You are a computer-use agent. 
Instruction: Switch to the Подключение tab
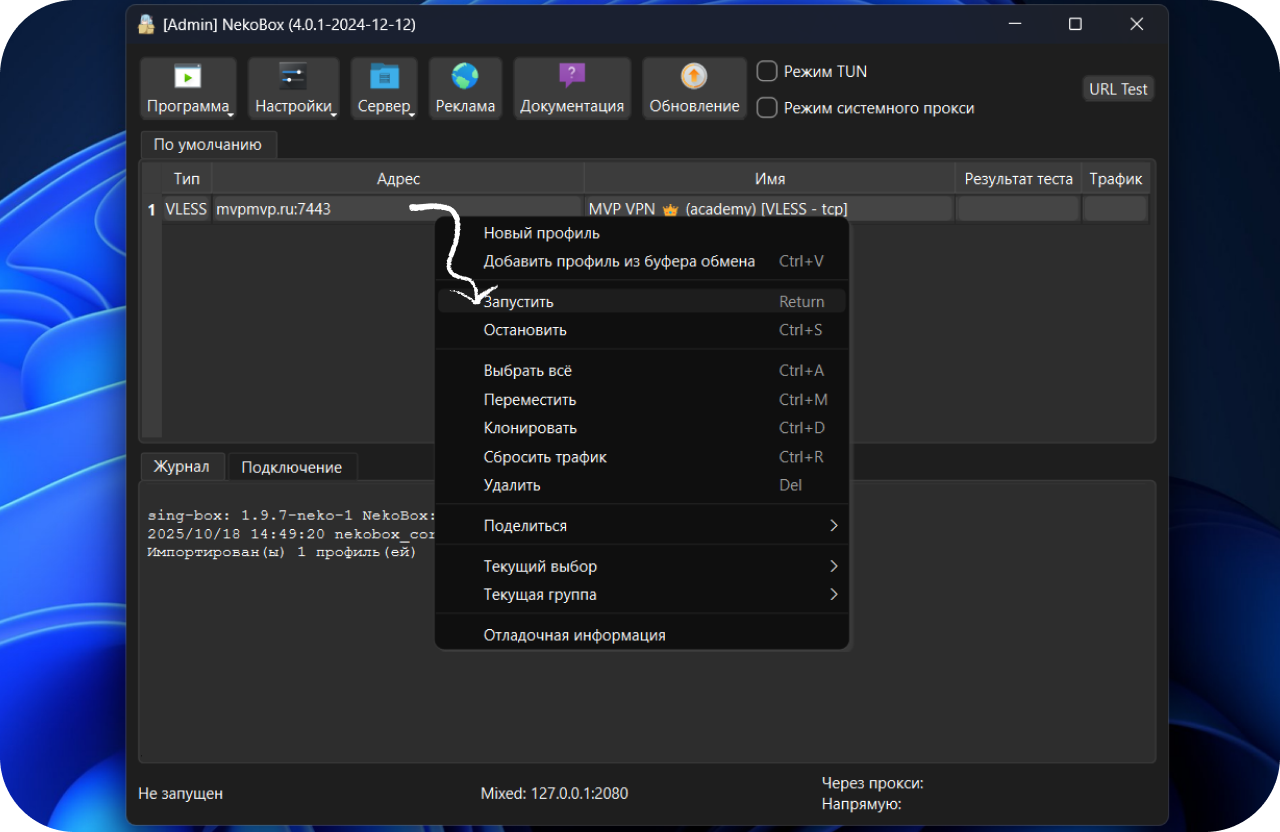pyautogui.click(x=291, y=467)
